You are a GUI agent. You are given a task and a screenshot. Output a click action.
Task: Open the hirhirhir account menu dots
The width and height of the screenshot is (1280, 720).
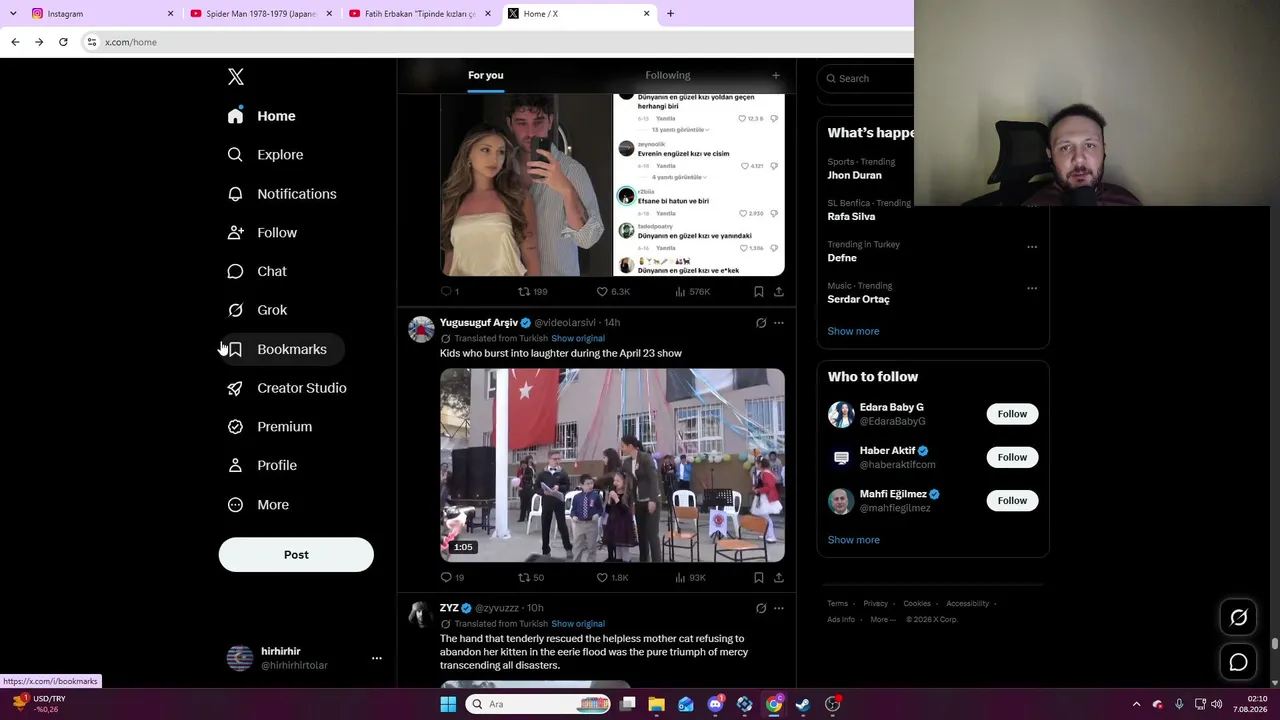click(x=377, y=658)
